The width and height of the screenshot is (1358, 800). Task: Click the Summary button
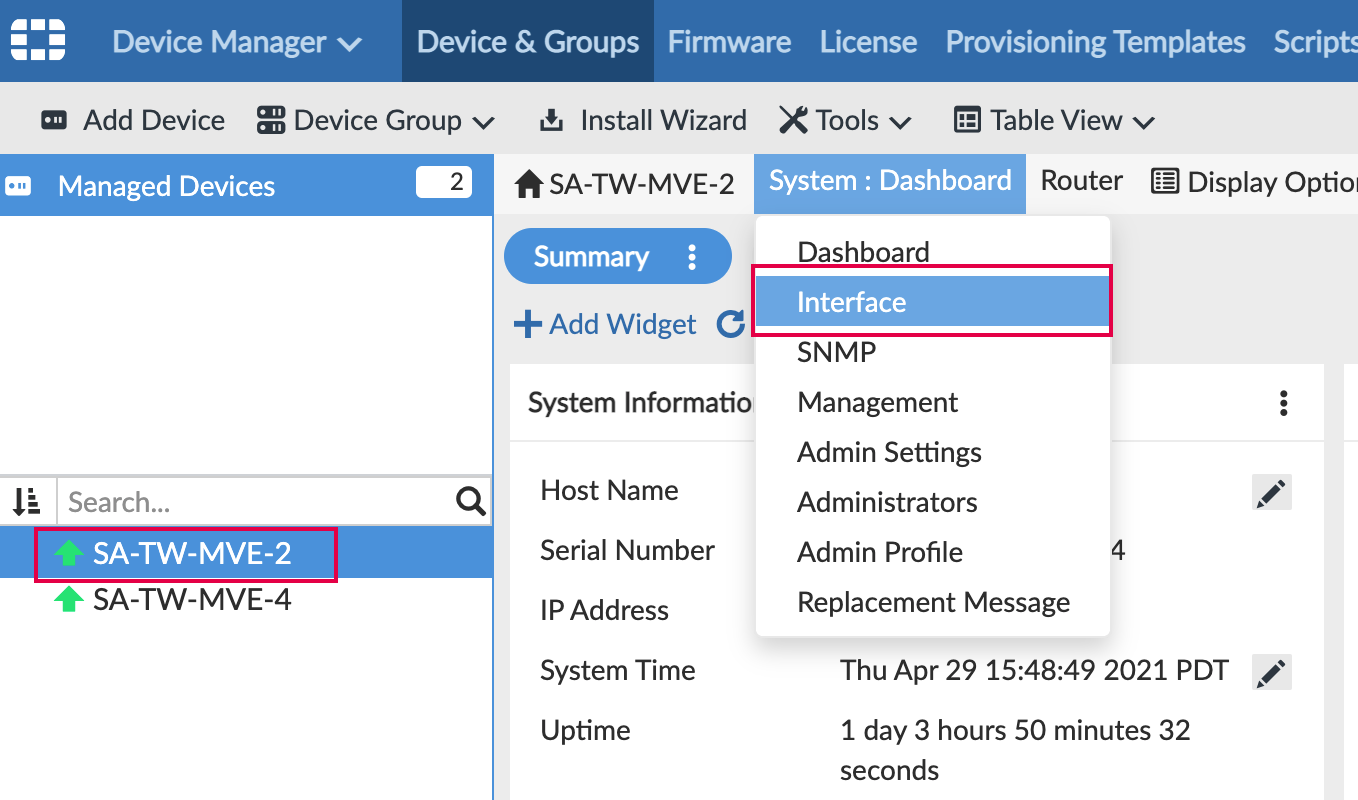590,256
